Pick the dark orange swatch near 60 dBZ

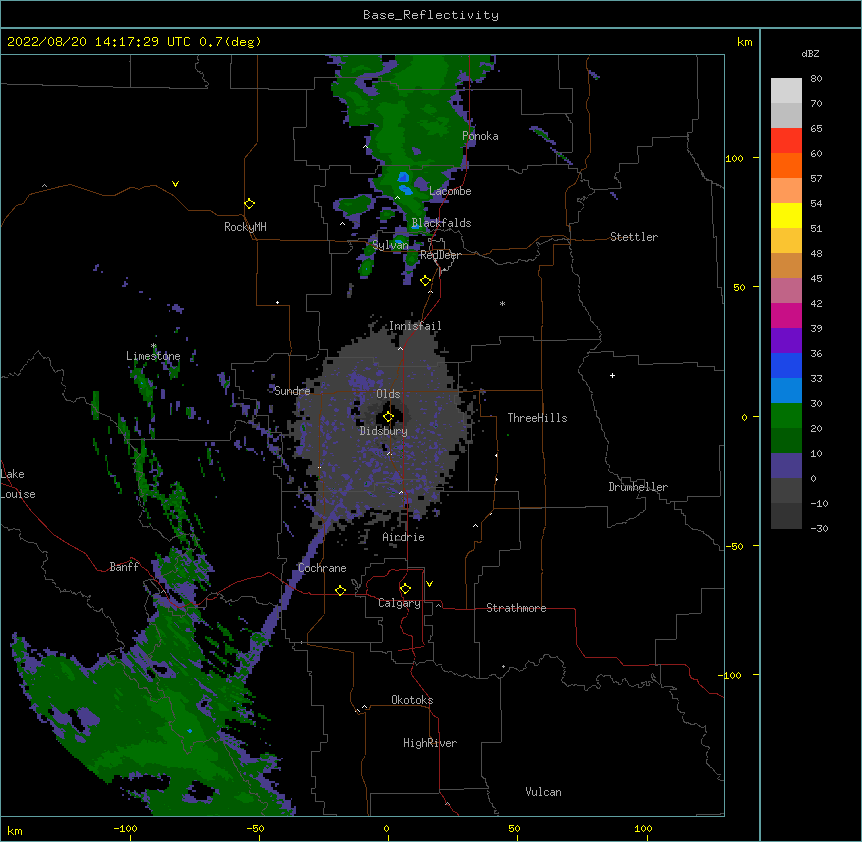[786, 165]
